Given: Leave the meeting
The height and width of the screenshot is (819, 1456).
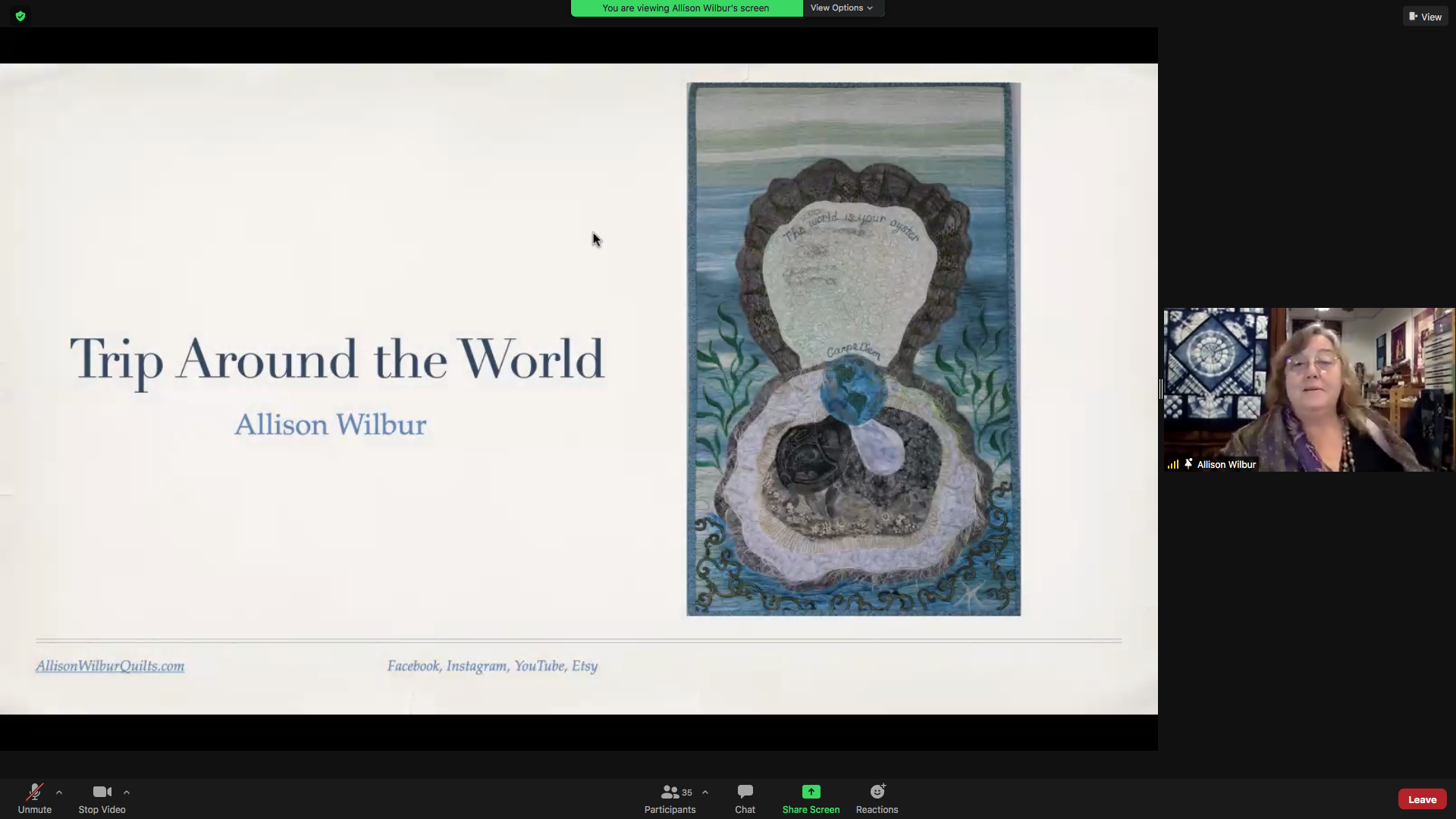Looking at the screenshot, I should coord(1422,799).
